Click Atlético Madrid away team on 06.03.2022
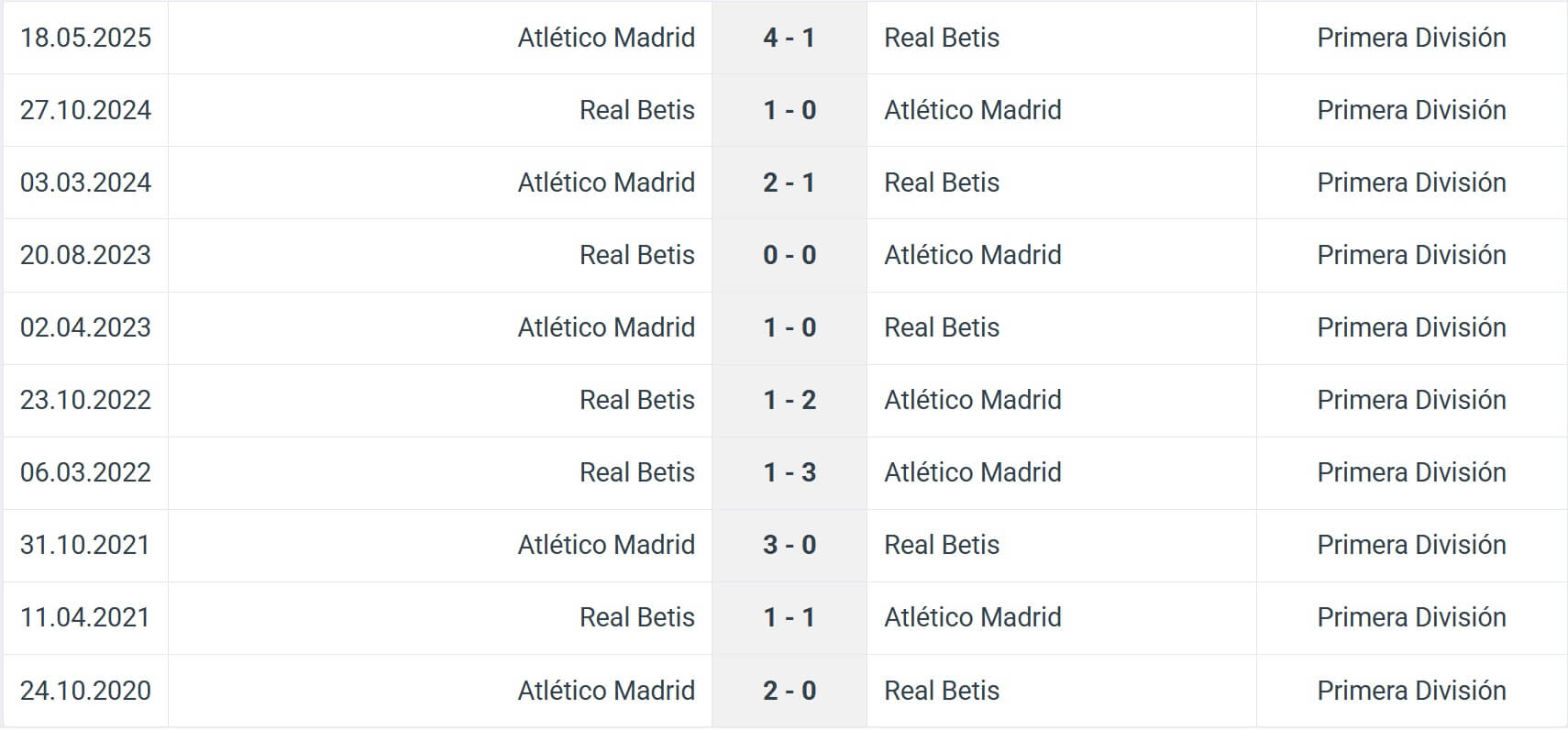 [x=972, y=472]
